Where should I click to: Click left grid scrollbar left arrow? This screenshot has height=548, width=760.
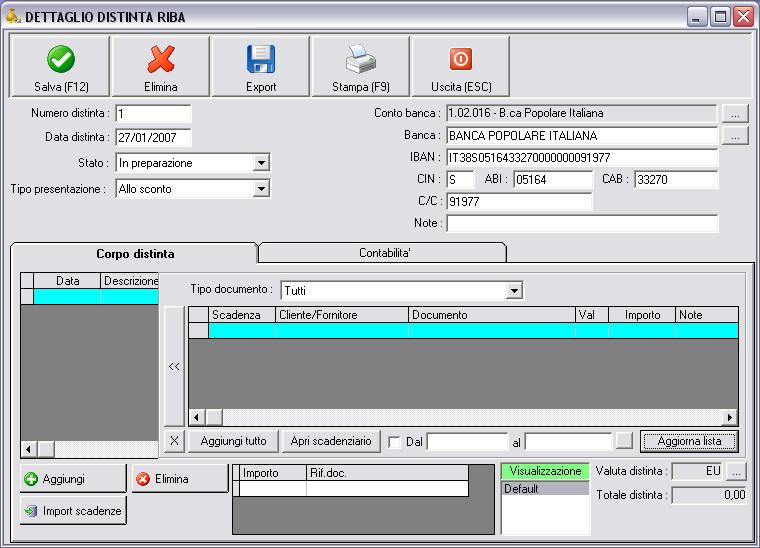(29, 449)
